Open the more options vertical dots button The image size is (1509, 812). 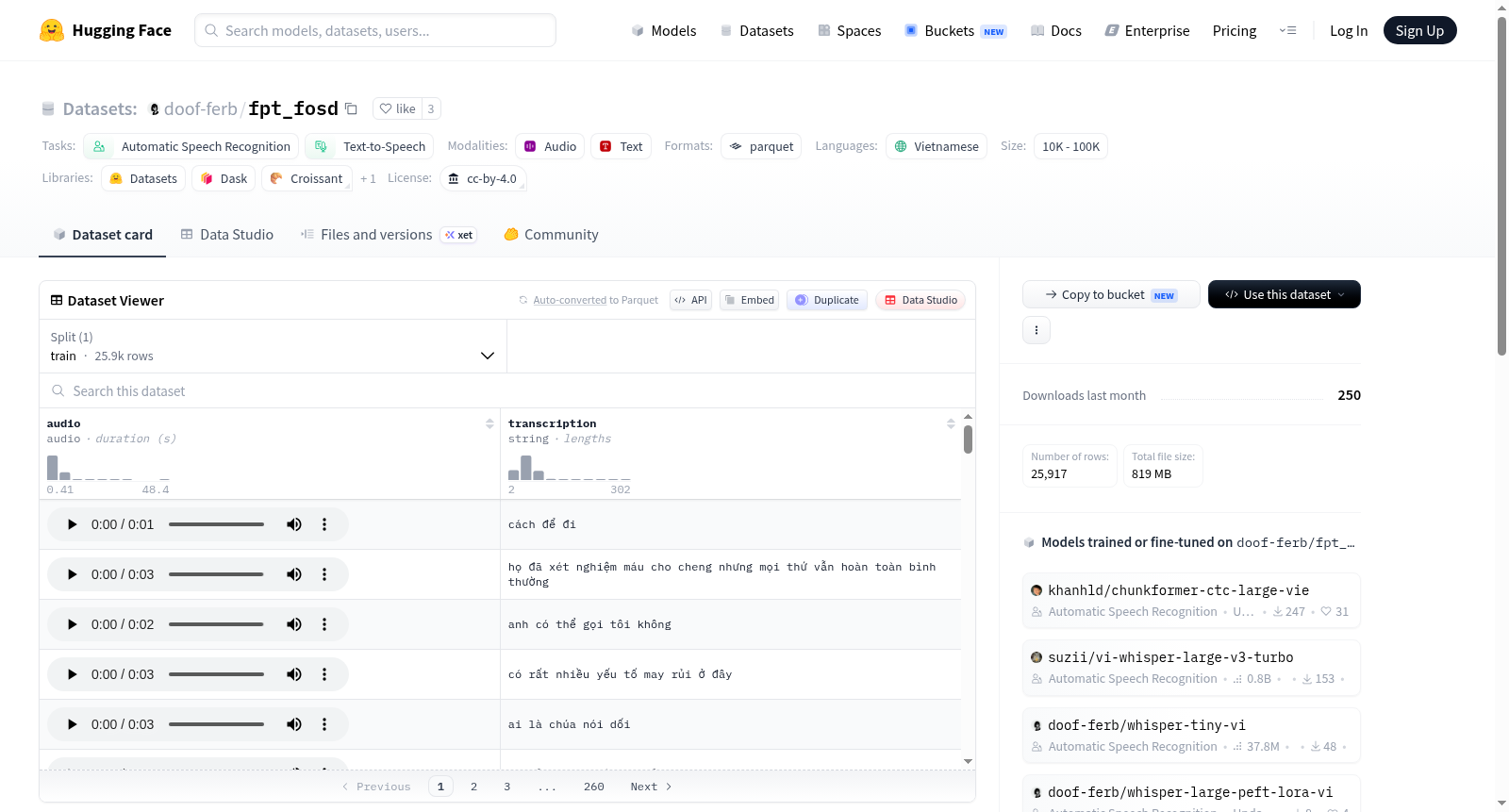click(1036, 330)
